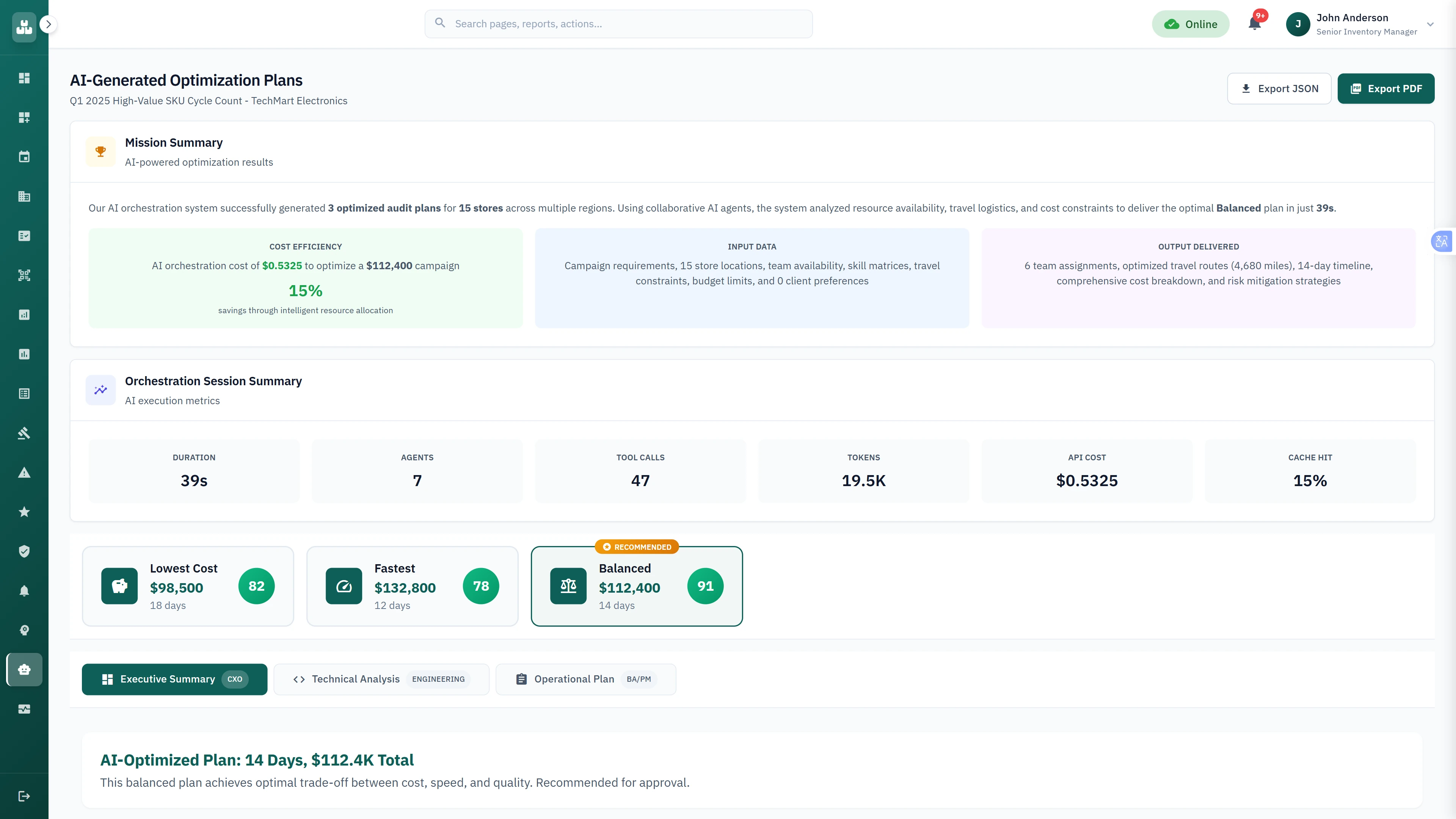Open the QR code scanner sidebar icon
The height and width of the screenshot is (819, 1456).
point(24,275)
